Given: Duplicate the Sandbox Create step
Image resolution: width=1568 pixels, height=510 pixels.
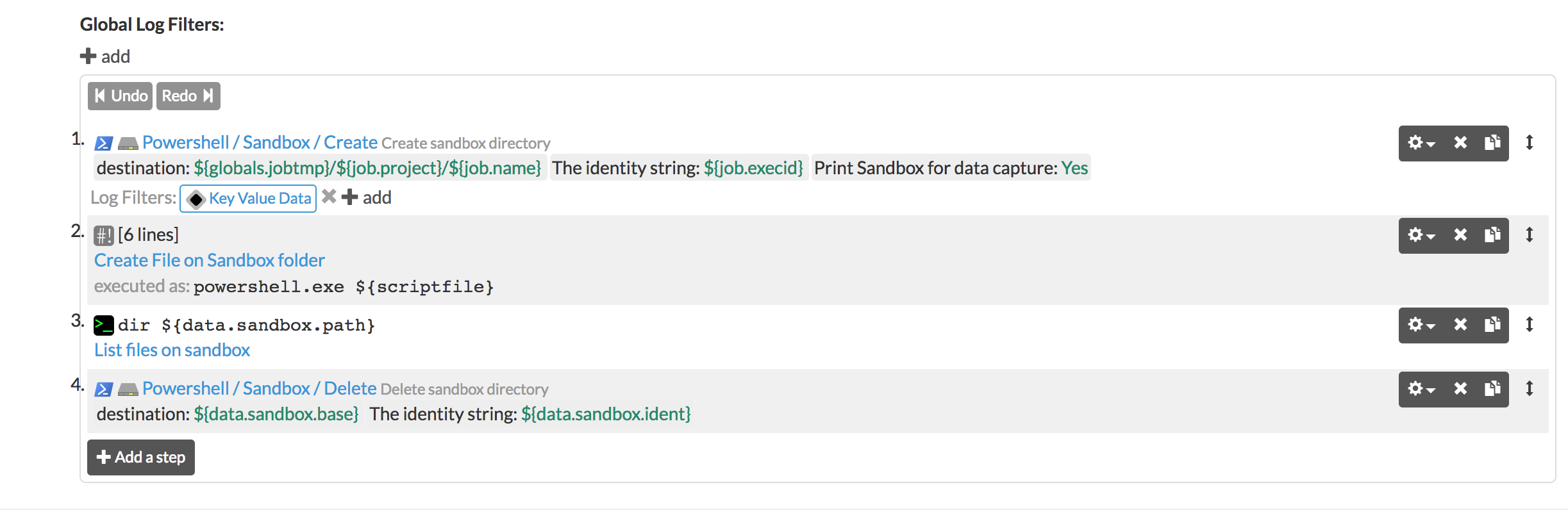Looking at the screenshot, I should pos(1492,143).
